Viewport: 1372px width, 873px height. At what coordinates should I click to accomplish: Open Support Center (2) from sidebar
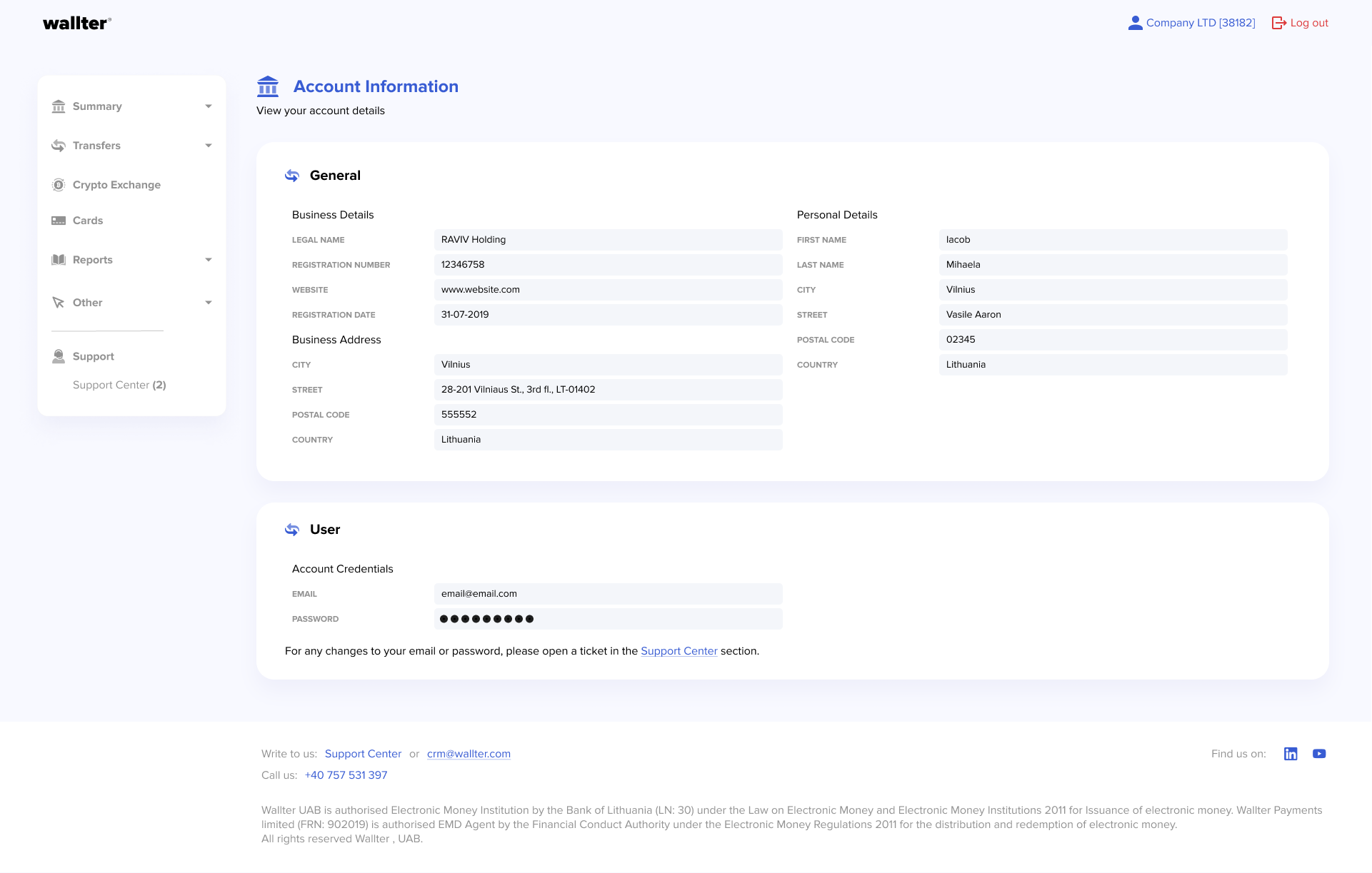point(119,384)
